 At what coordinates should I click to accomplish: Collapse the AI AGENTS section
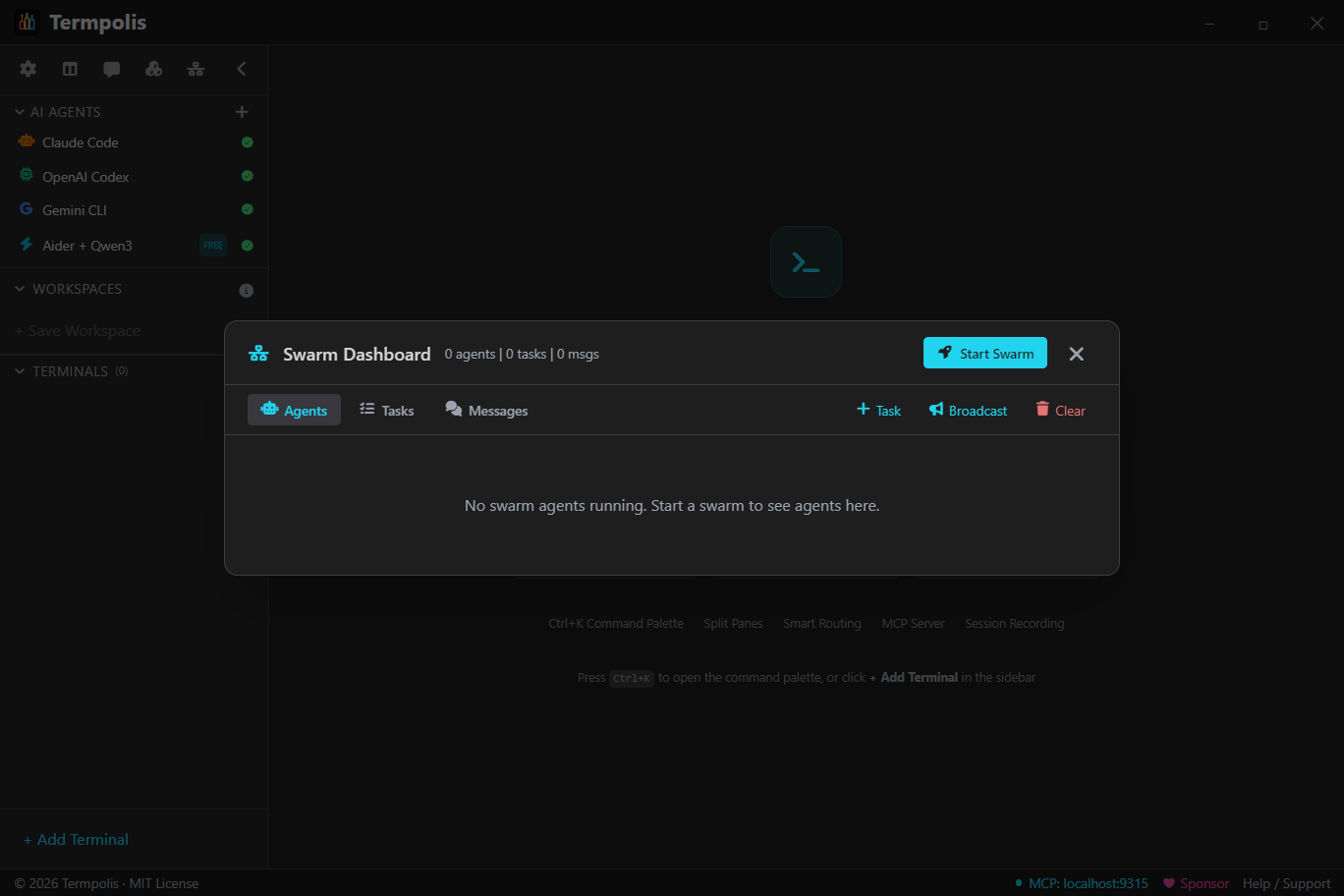click(x=18, y=111)
